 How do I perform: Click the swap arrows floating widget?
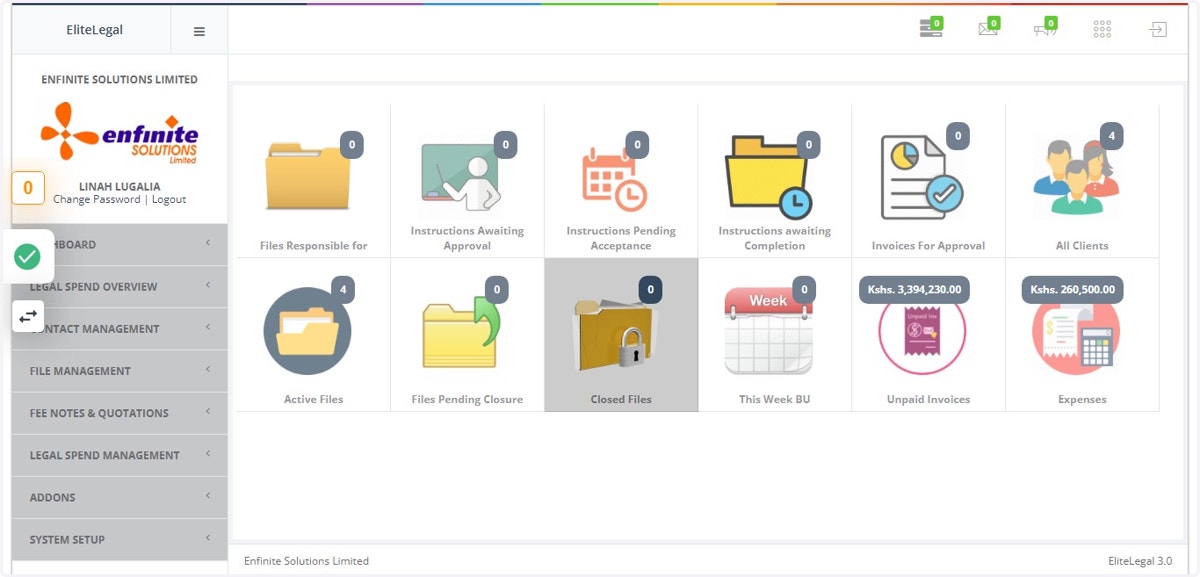click(28, 316)
